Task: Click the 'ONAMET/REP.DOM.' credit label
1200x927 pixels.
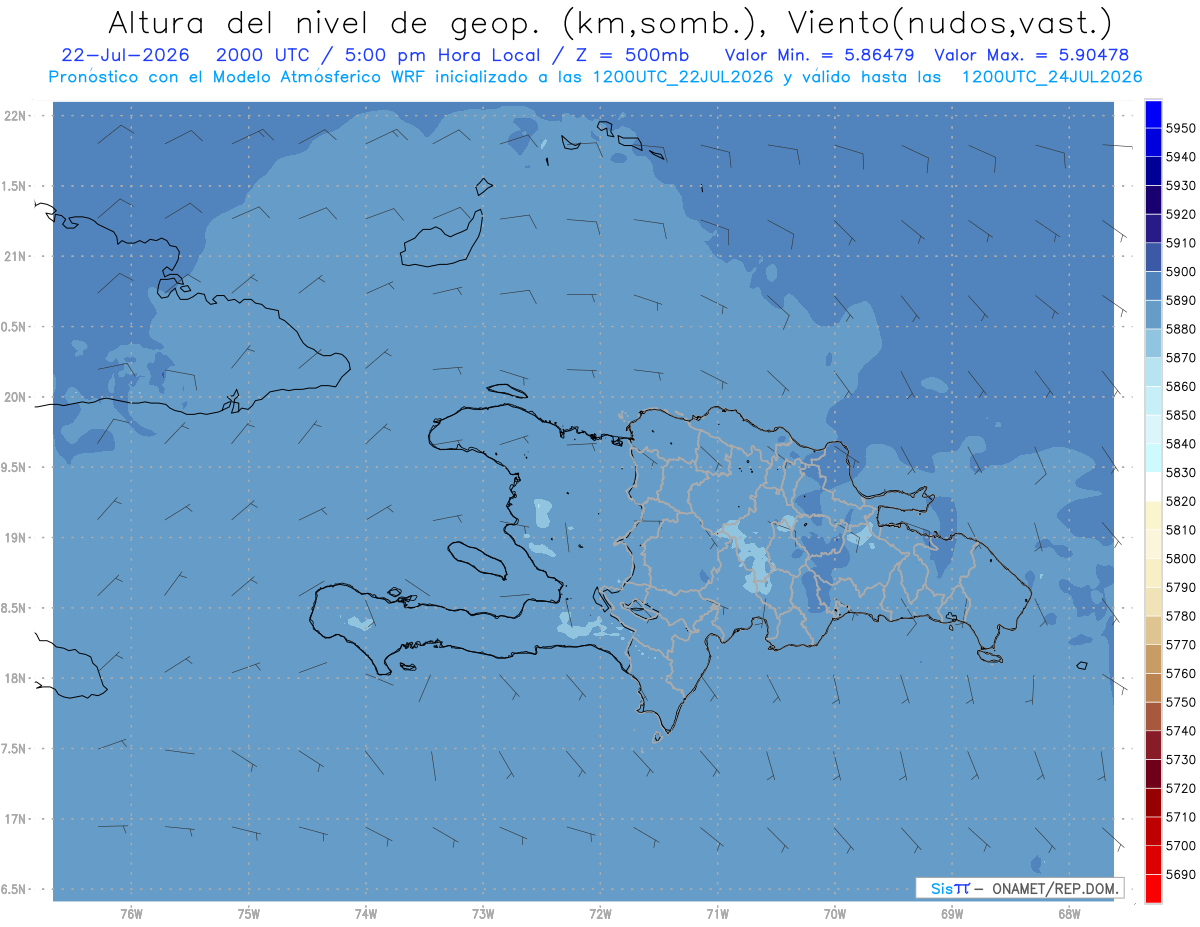Action: [1055, 888]
